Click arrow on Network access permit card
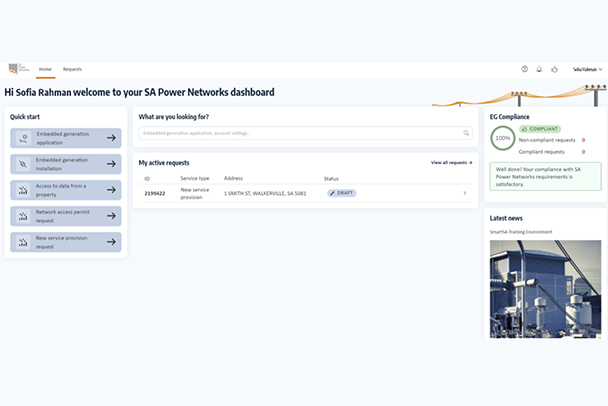 111,216
